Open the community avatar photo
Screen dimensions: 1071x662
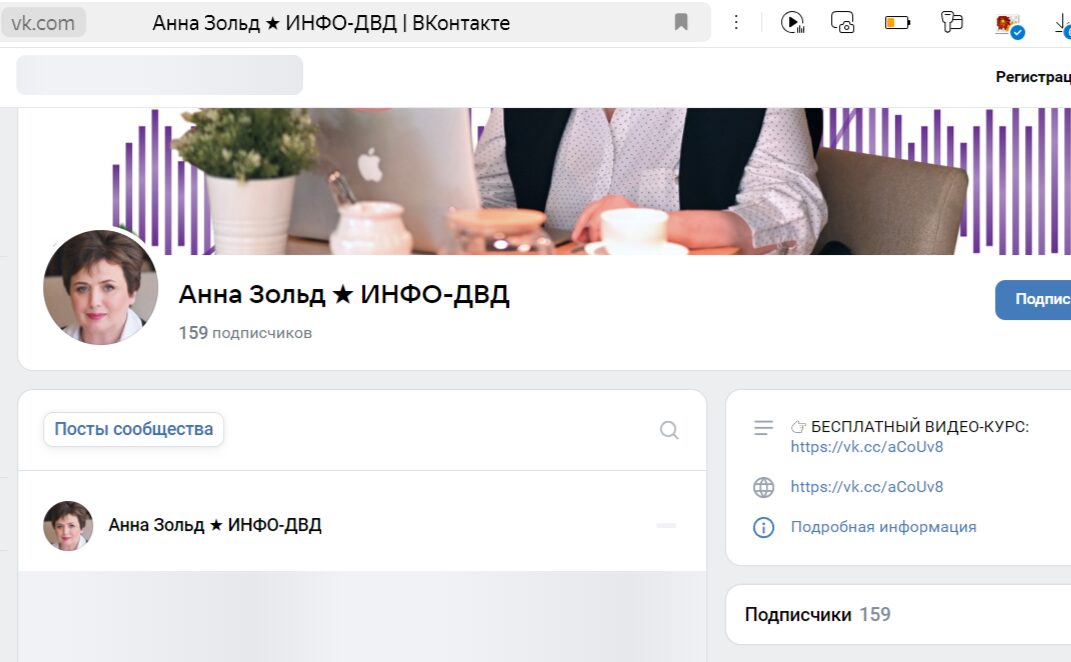[100, 287]
